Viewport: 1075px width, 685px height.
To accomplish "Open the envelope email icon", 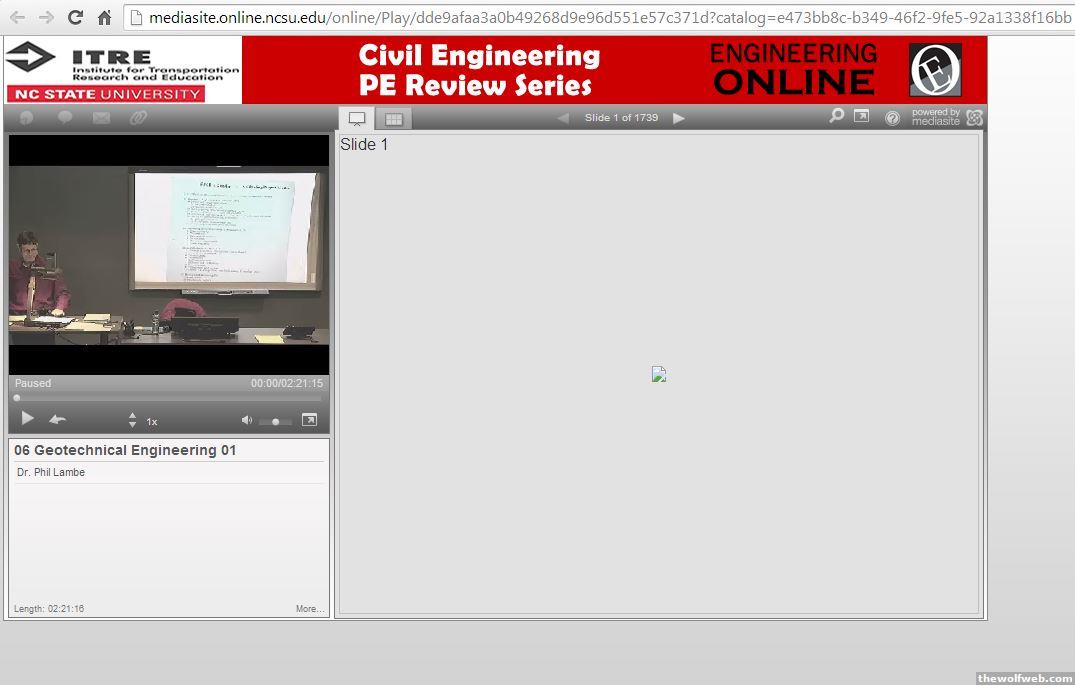I will click(x=101, y=118).
